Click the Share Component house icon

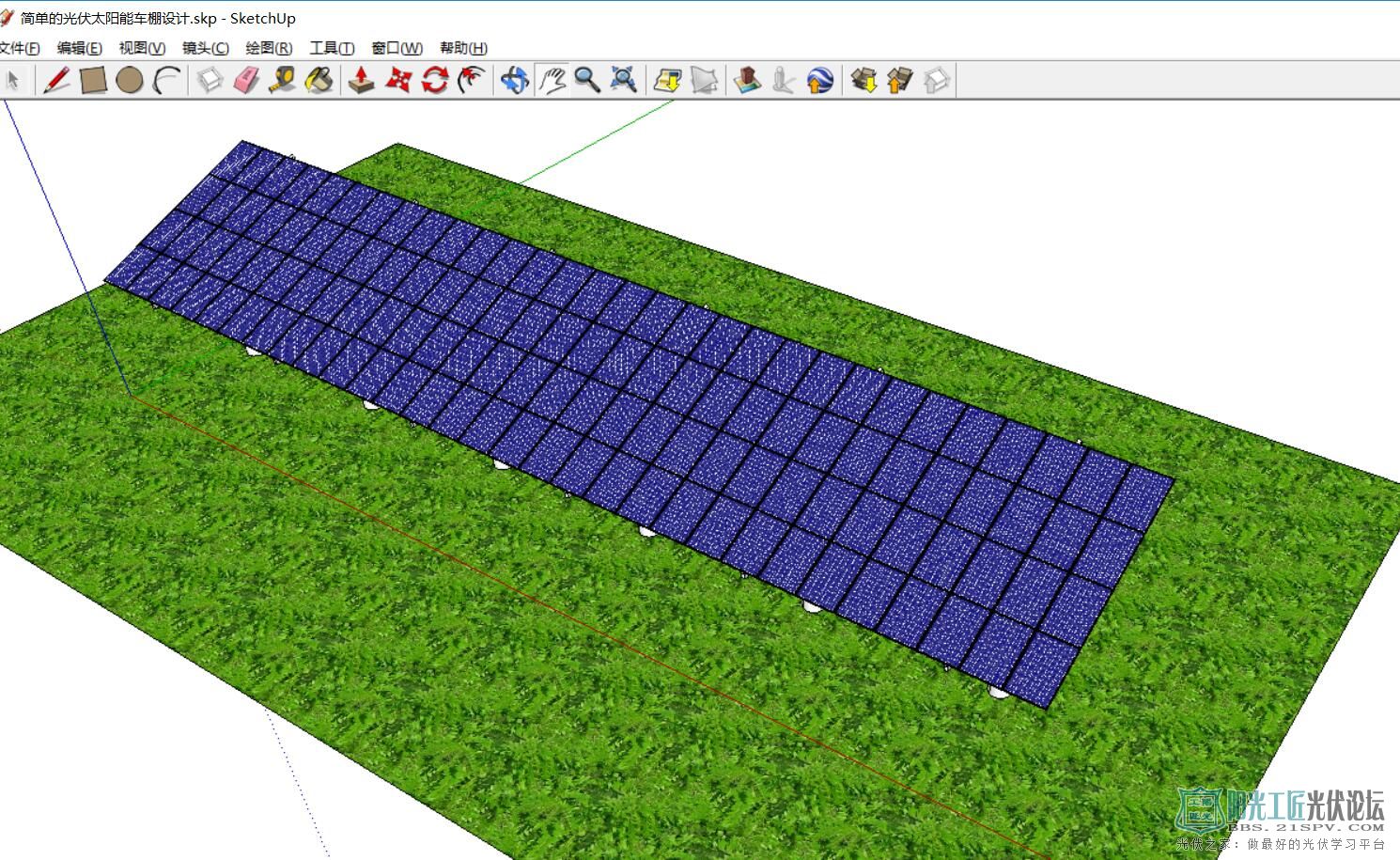coord(937,81)
